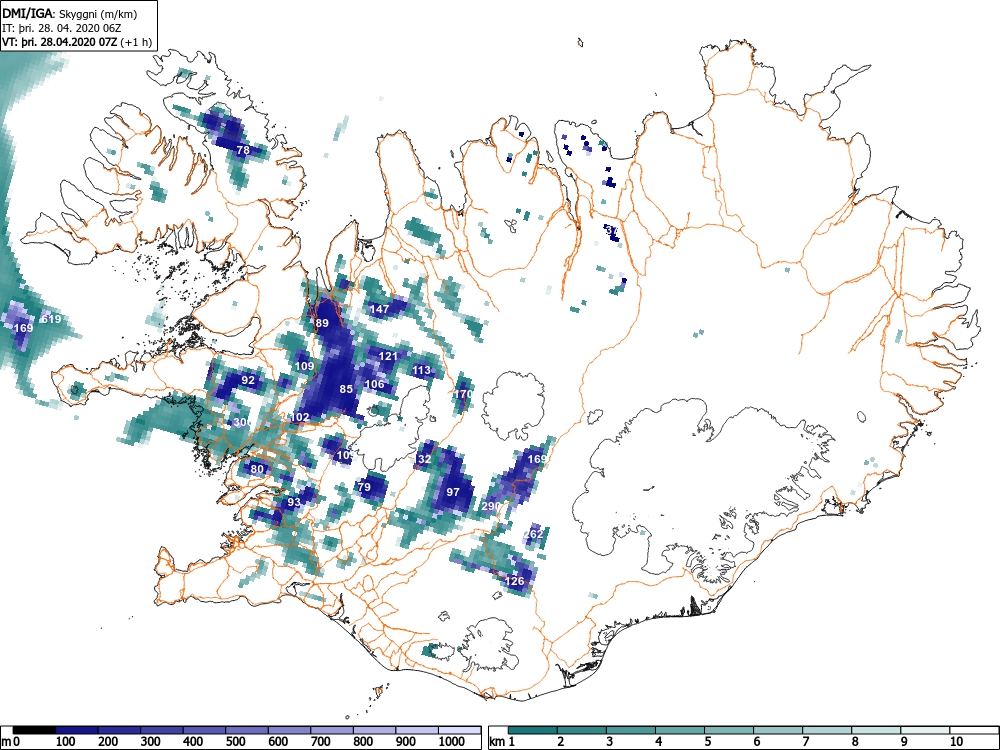The width and height of the screenshot is (1000, 750).
Task: Select the 126 visibility value
Action: [x=514, y=581]
